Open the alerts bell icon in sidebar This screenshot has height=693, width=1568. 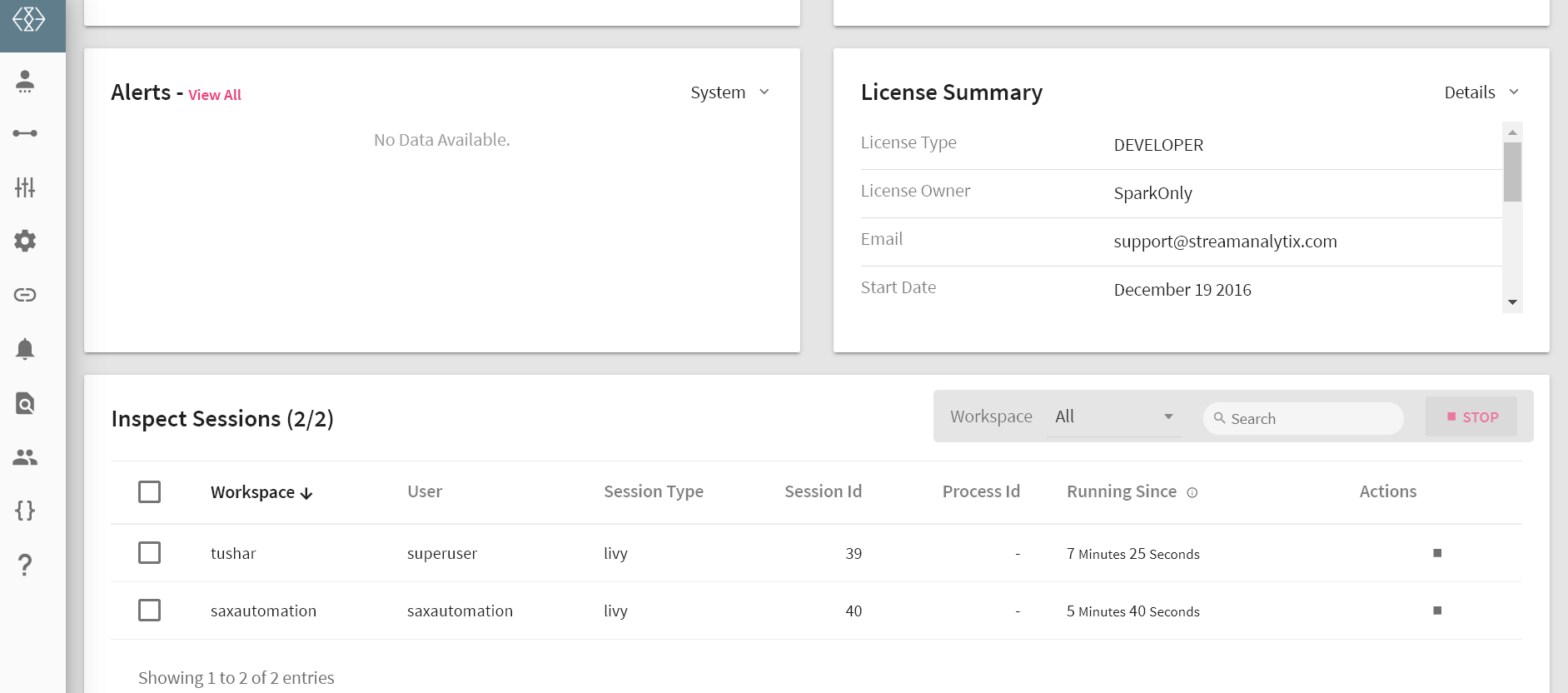[25, 349]
